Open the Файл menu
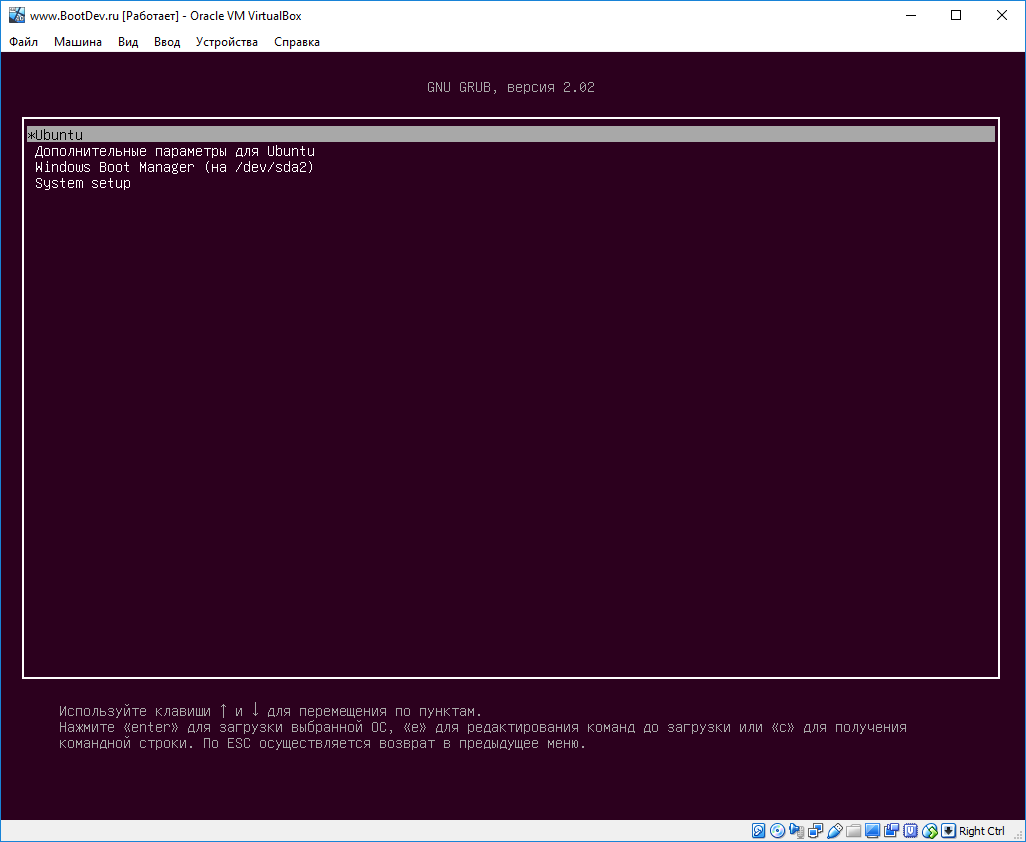Image resolution: width=1026 pixels, height=842 pixels. (x=24, y=42)
